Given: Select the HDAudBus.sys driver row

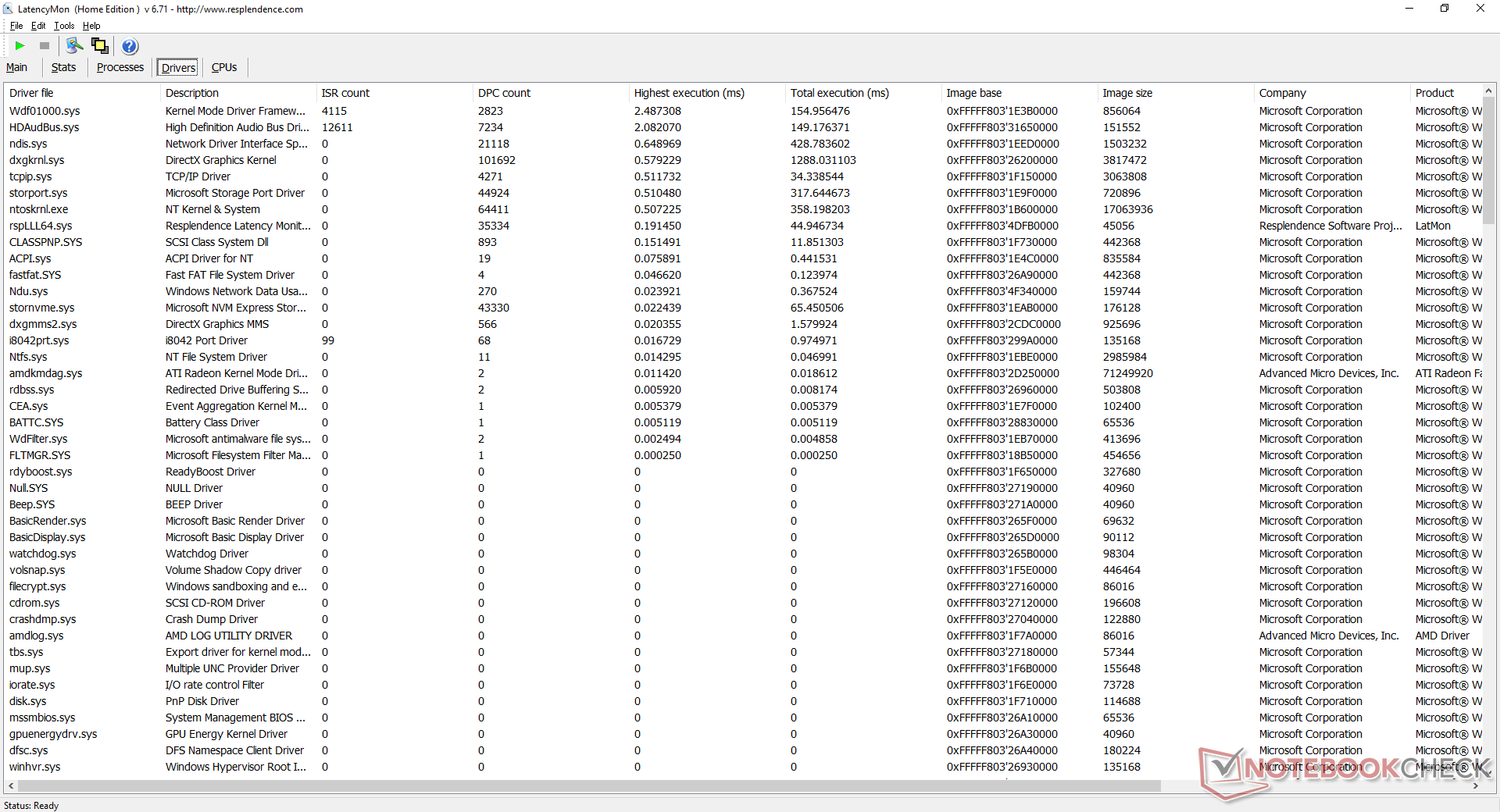Looking at the screenshot, I should (743, 127).
